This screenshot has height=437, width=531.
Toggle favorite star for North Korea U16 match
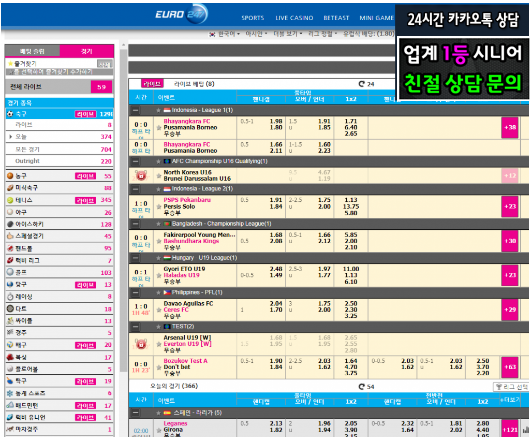click(x=158, y=175)
